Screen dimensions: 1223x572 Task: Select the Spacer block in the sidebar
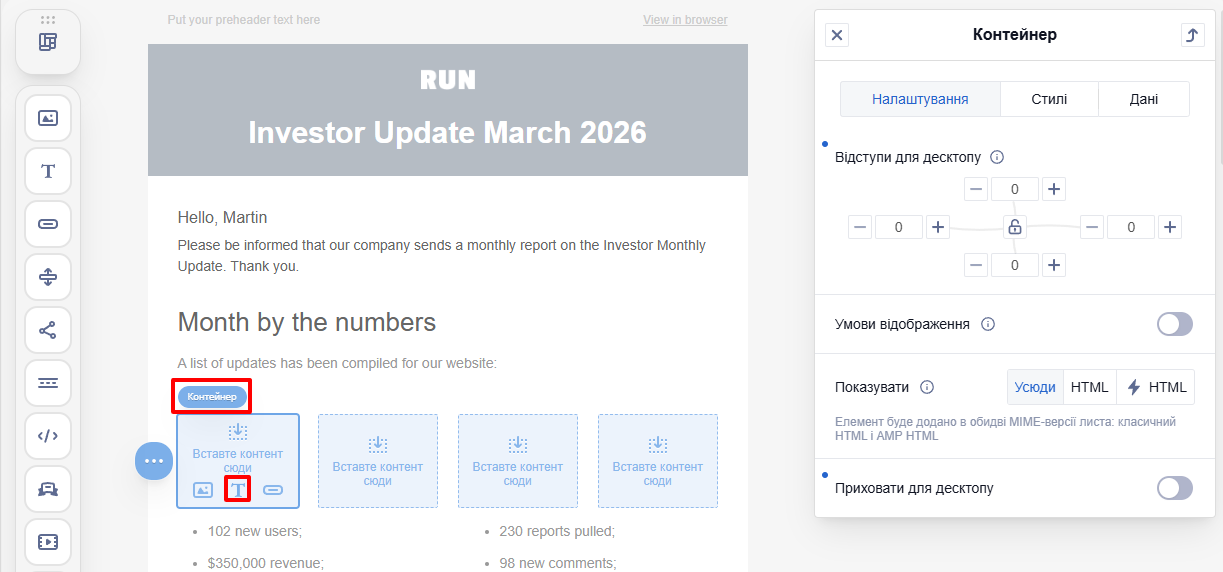point(48,277)
